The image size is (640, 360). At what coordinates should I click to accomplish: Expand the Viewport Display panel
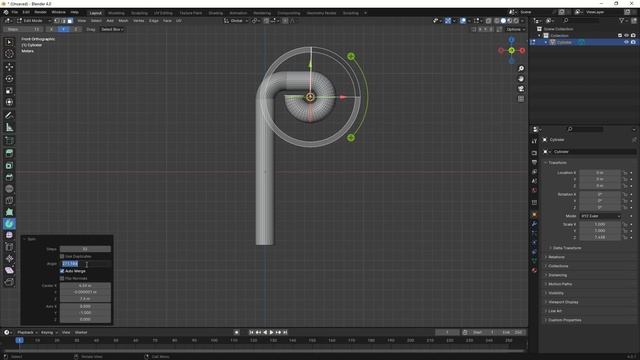click(562, 302)
